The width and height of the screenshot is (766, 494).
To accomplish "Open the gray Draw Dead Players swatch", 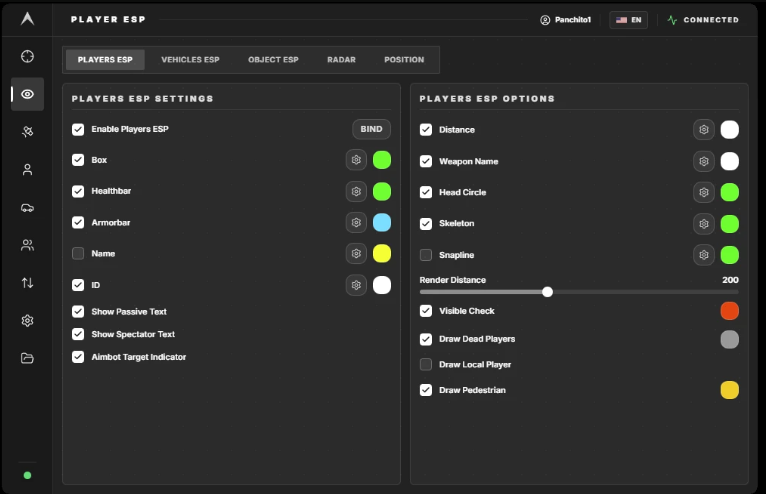I will [x=729, y=339].
